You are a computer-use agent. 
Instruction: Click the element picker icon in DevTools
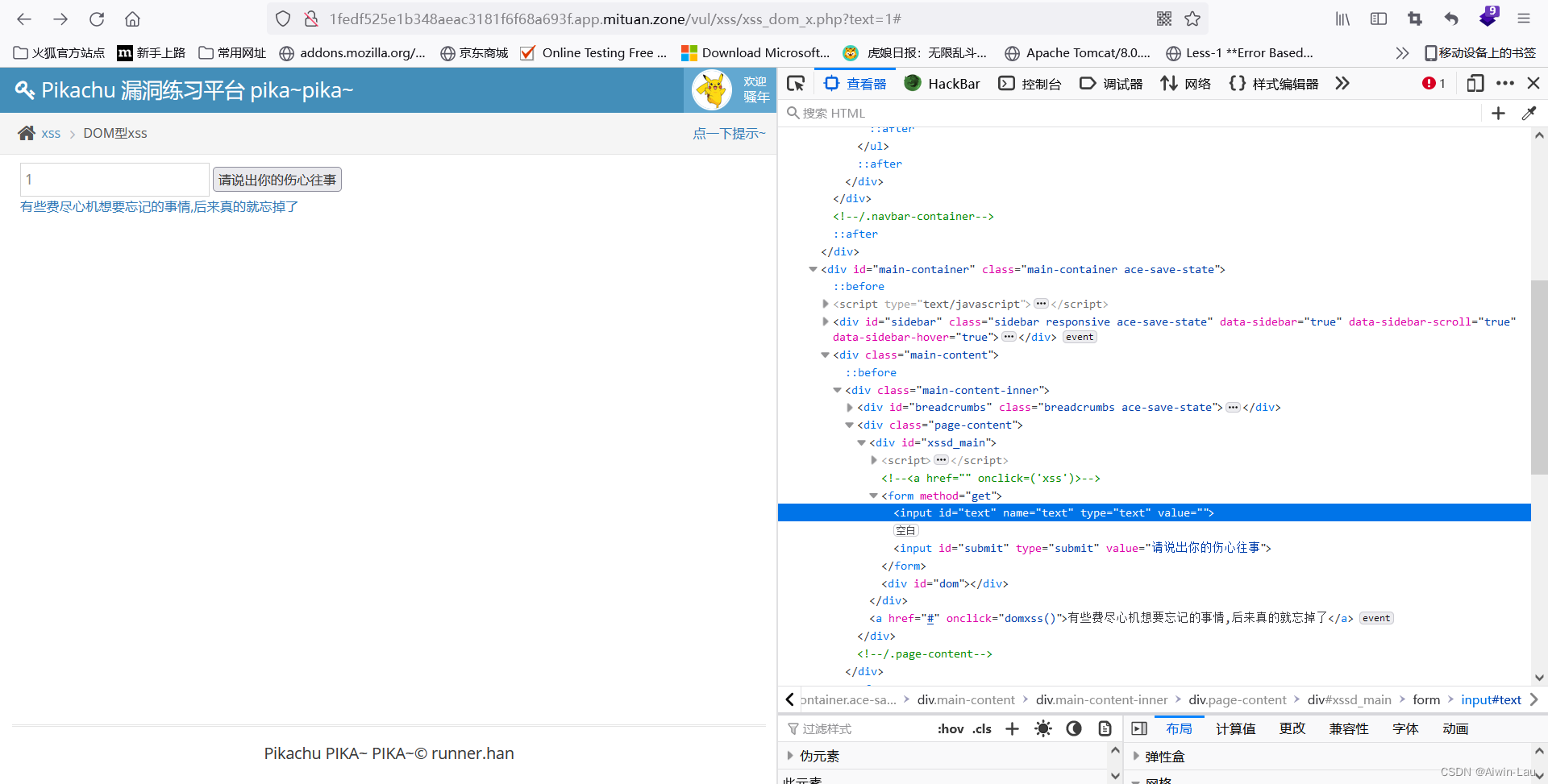click(x=796, y=84)
